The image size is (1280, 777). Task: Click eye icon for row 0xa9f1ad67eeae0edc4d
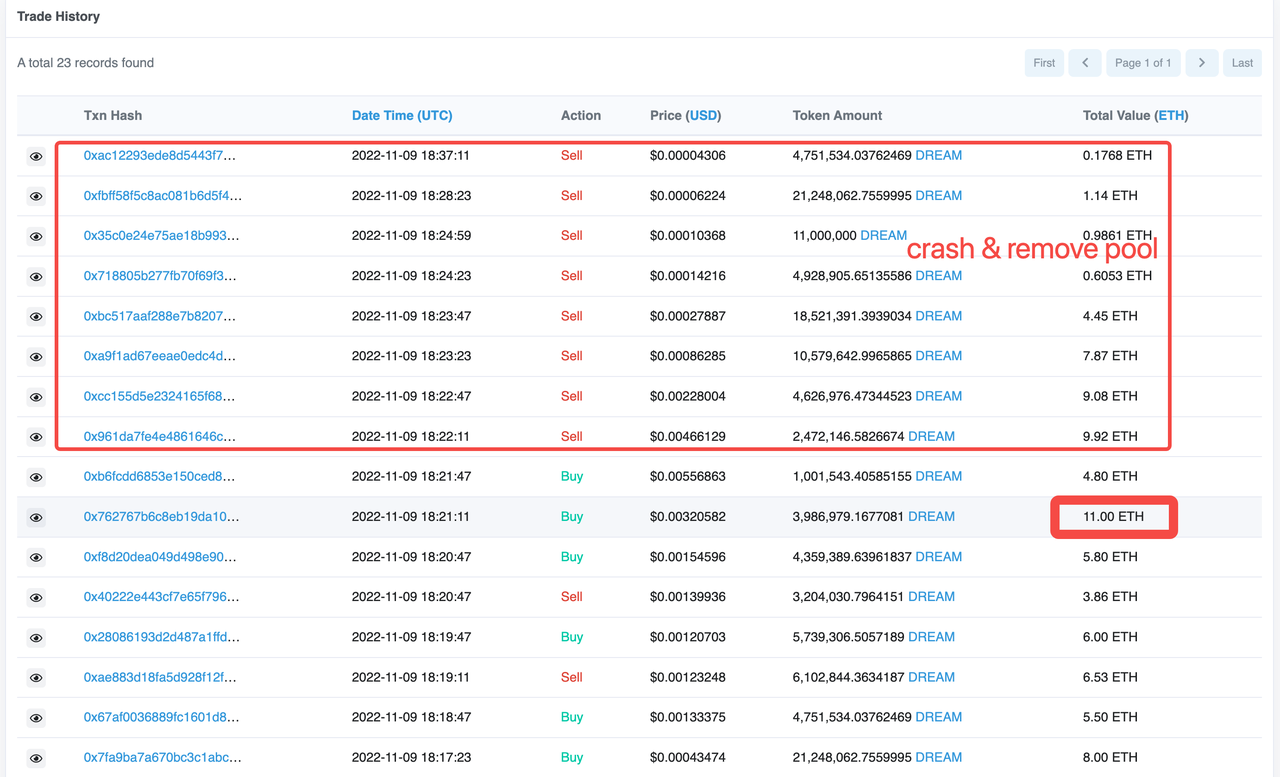click(x=36, y=357)
